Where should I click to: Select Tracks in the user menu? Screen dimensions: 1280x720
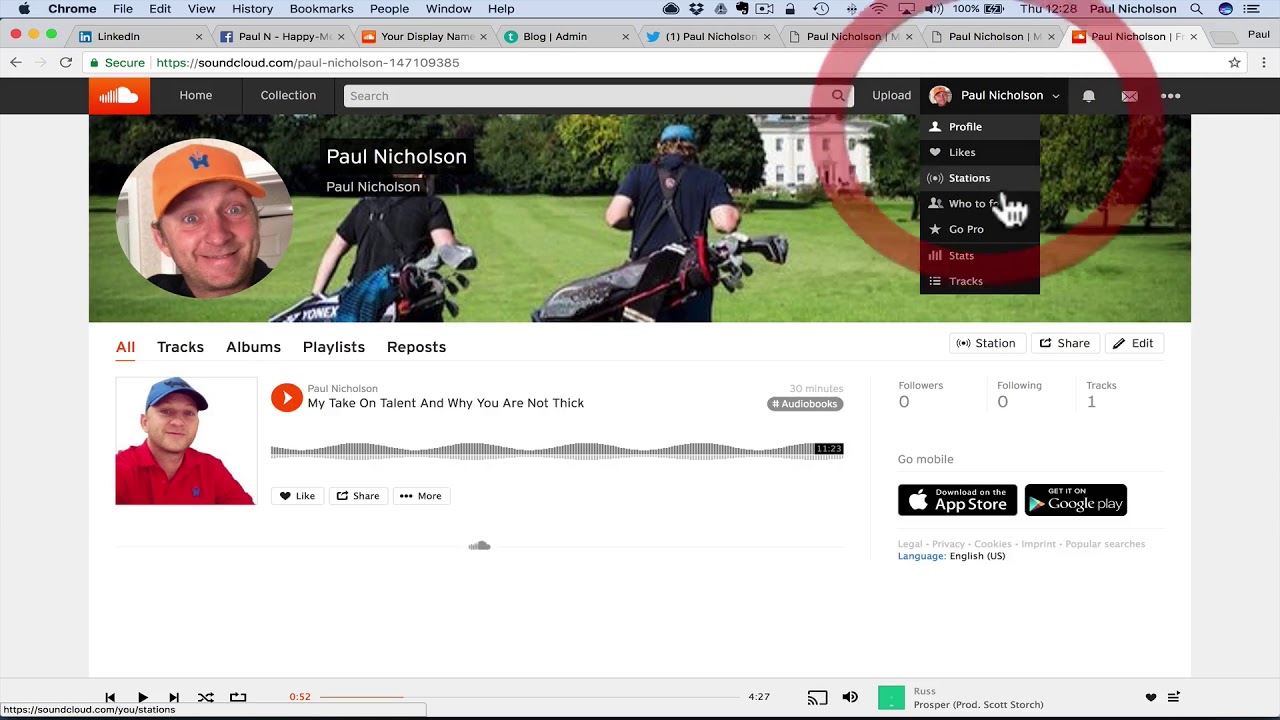(980, 281)
